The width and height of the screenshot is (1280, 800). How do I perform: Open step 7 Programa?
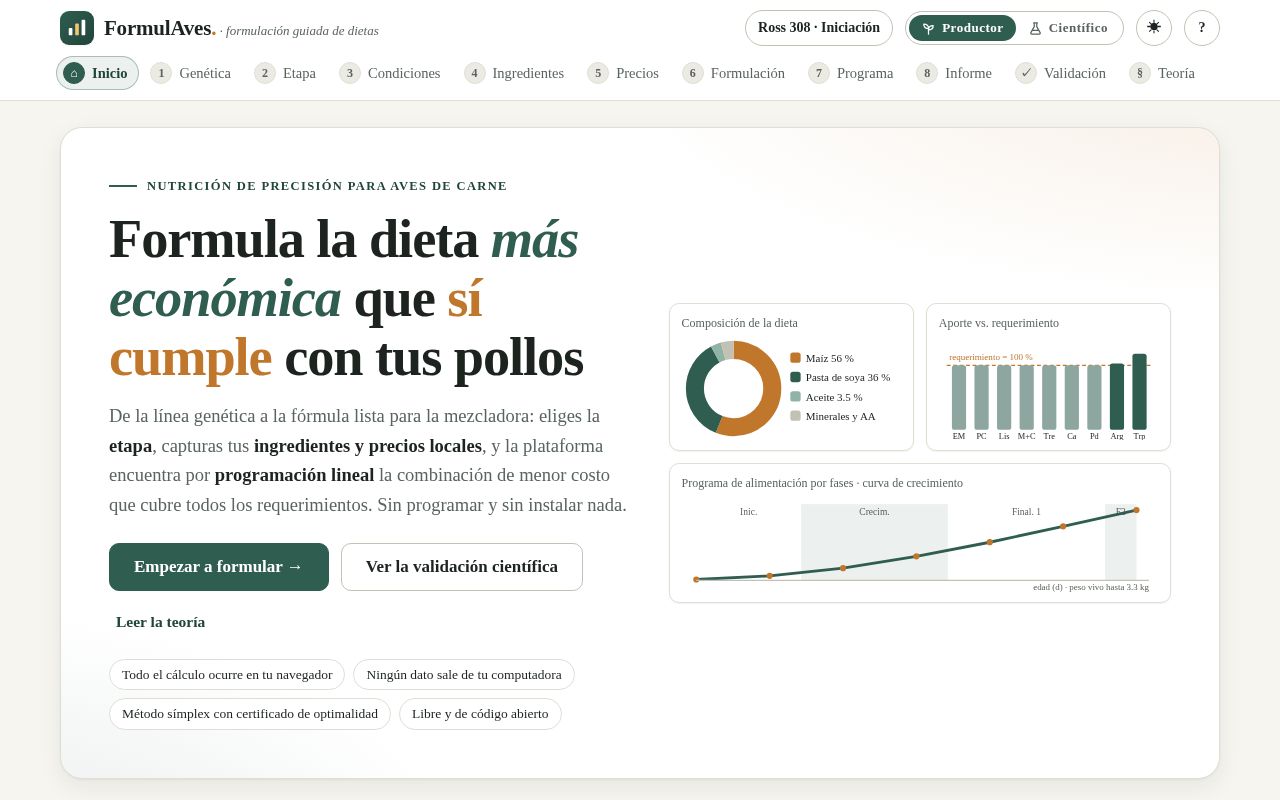click(851, 73)
